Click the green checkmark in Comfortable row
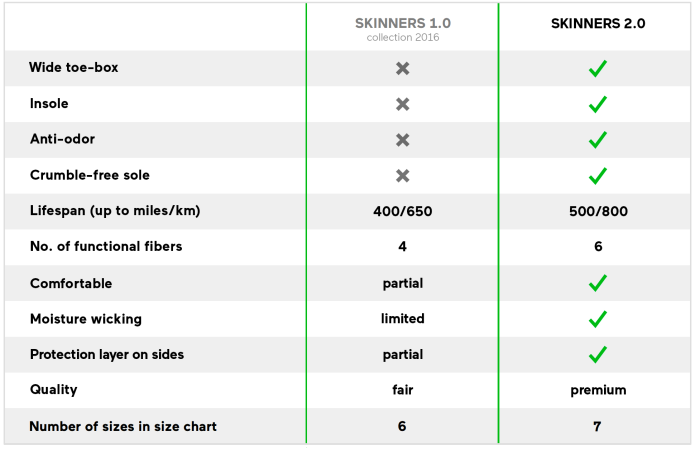This screenshot has height=451, width=695. [598, 284]
